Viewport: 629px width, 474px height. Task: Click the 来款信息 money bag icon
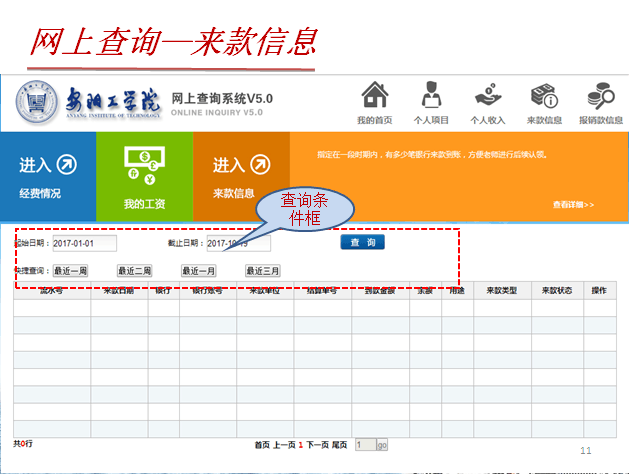click(x=544, y=97)
